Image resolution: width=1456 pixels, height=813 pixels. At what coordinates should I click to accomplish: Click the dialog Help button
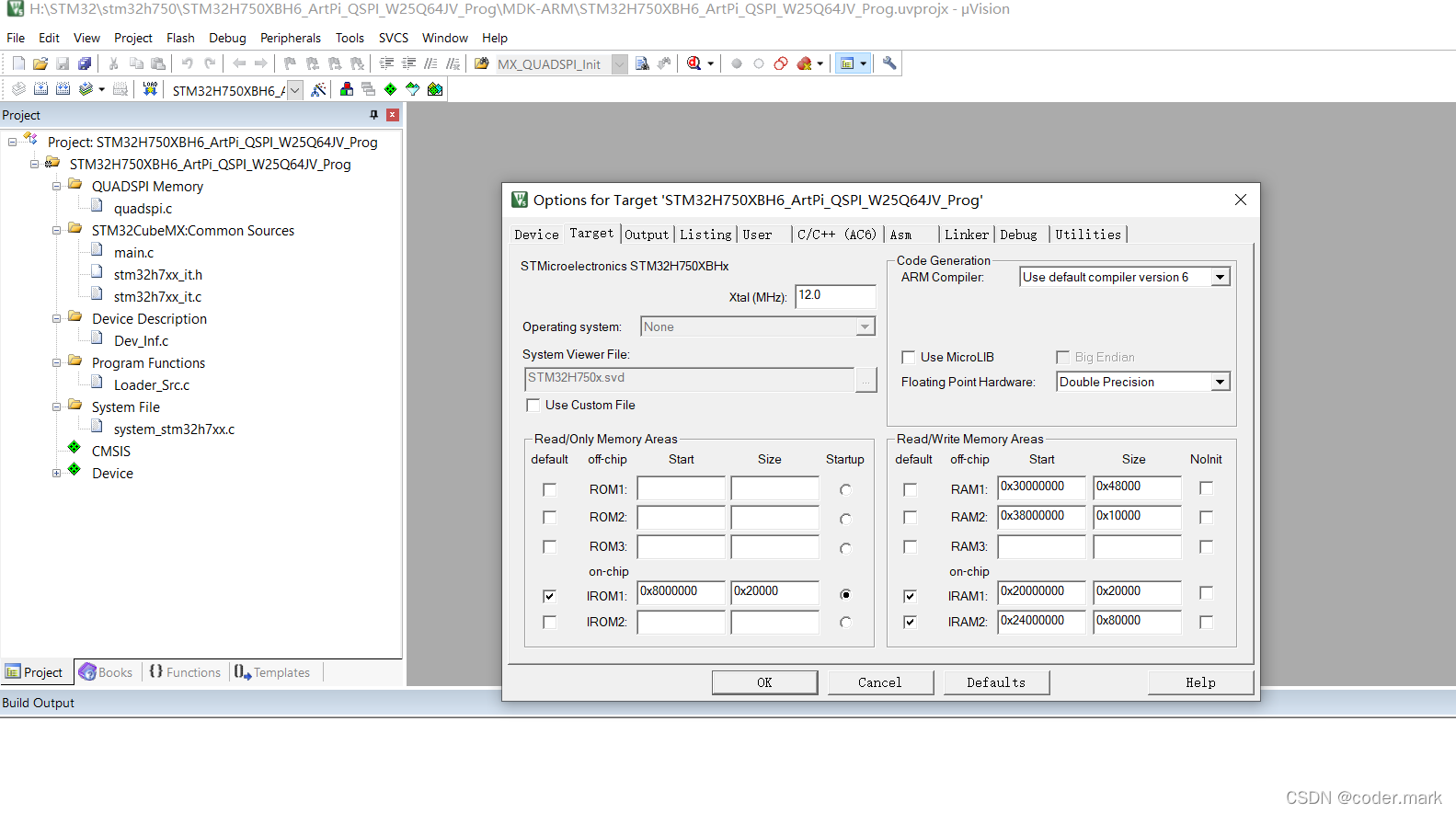[x=1200, y=682]
